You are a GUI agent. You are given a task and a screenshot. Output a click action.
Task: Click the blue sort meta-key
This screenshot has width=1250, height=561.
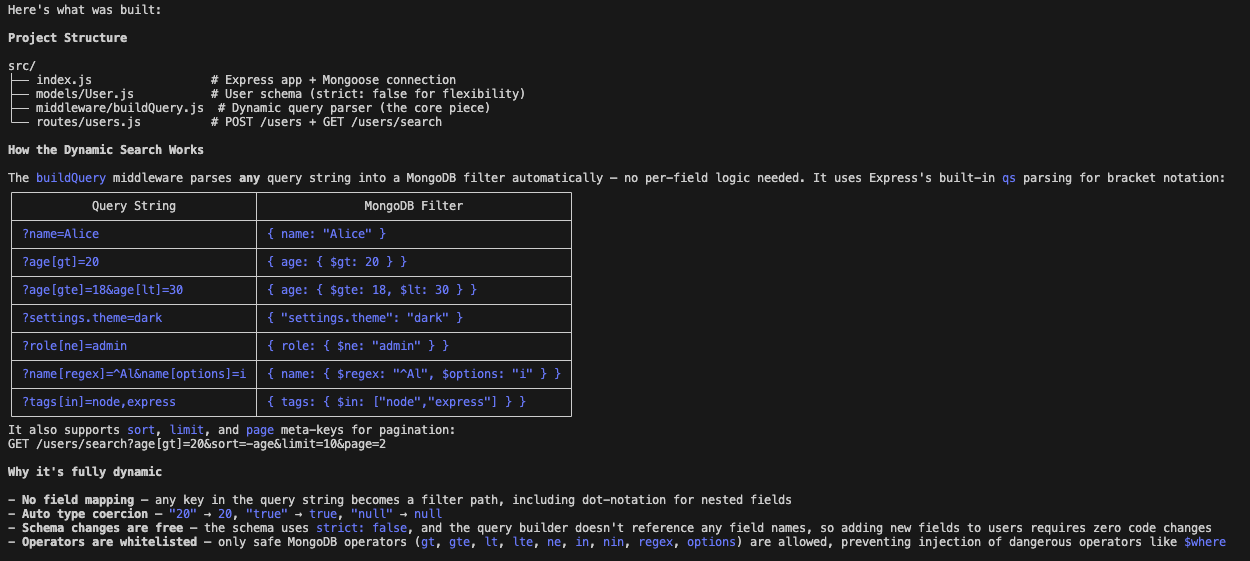[141, 430]
